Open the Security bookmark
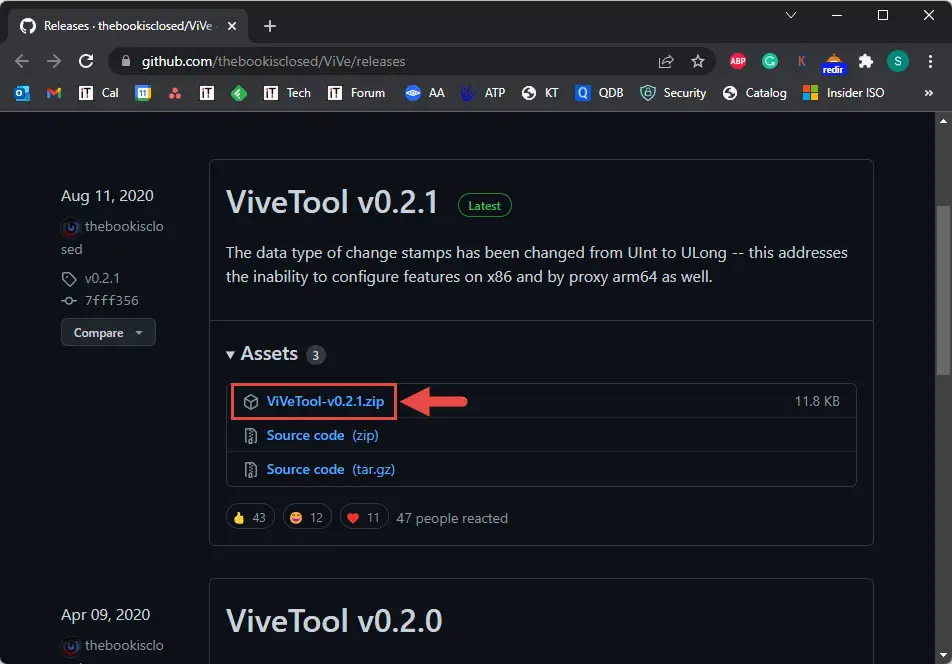The height and width of the screenshot is (664, 952). tap(673, 93)
